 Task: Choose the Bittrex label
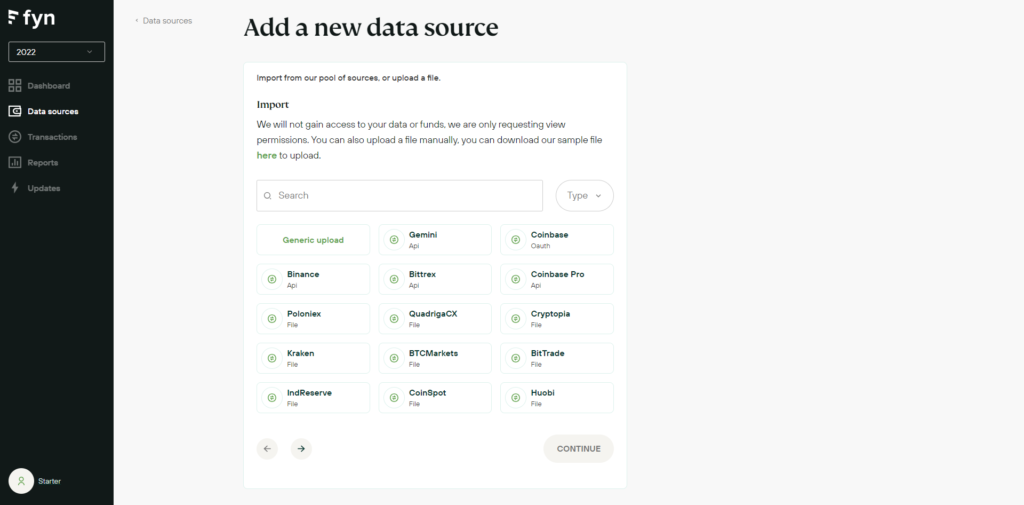pos(422,274)
